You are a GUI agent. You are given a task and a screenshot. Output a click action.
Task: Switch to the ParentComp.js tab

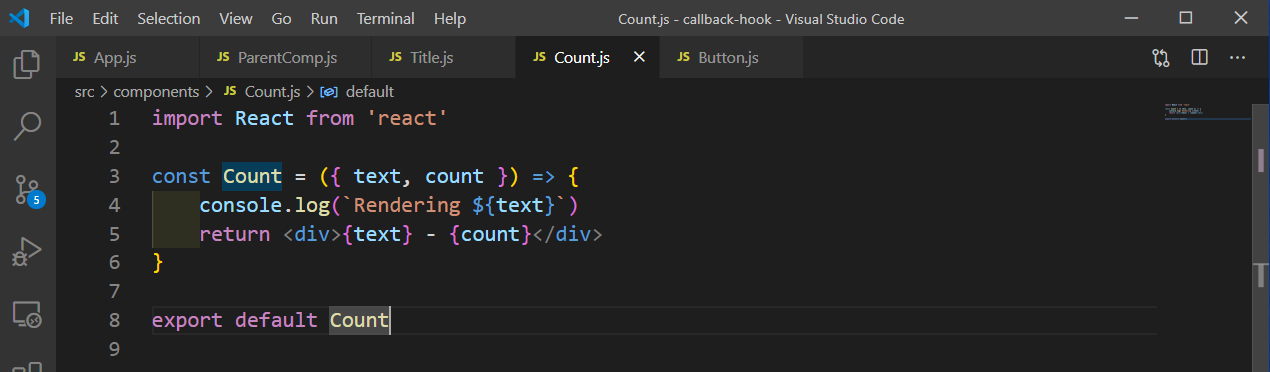(285, 58)
